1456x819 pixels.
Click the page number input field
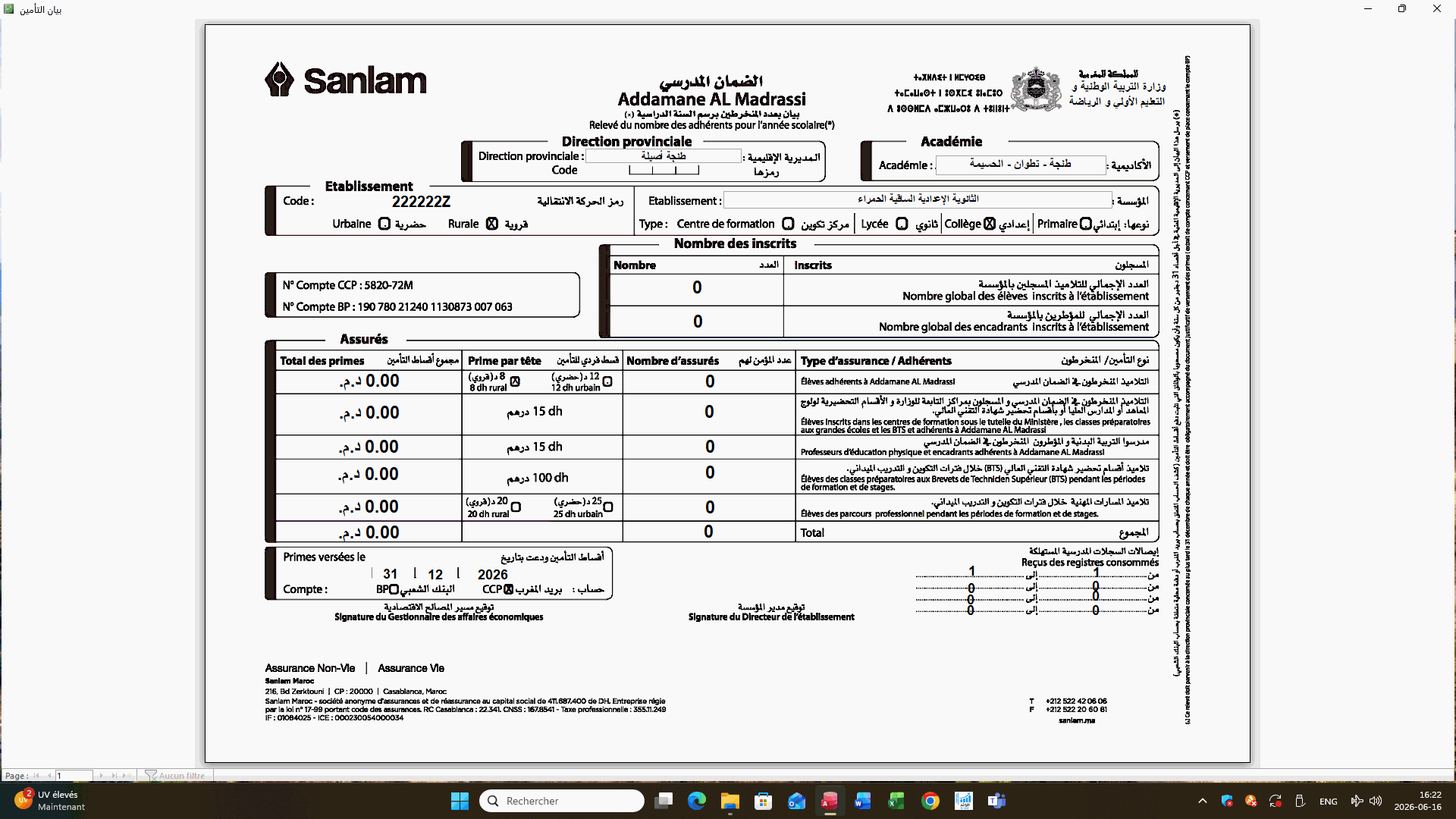(x=74, y=776)
